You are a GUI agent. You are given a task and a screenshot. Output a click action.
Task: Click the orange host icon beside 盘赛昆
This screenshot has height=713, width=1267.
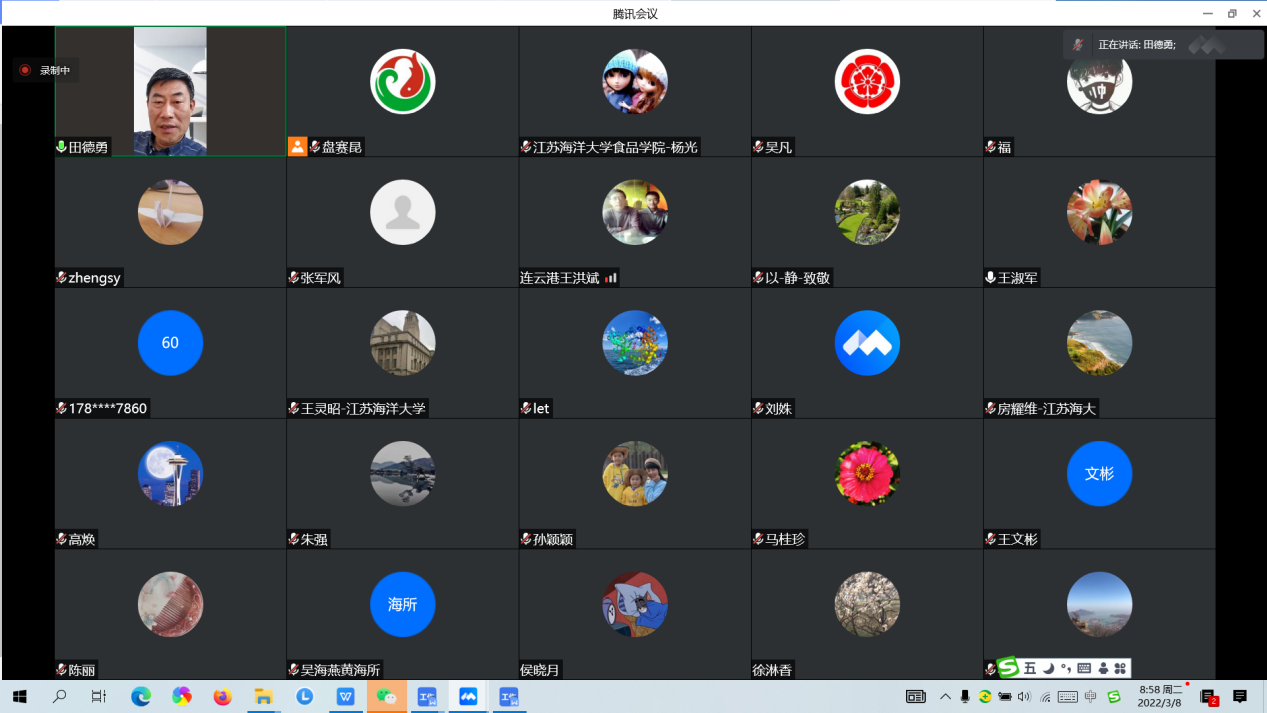tap(297, 147)
